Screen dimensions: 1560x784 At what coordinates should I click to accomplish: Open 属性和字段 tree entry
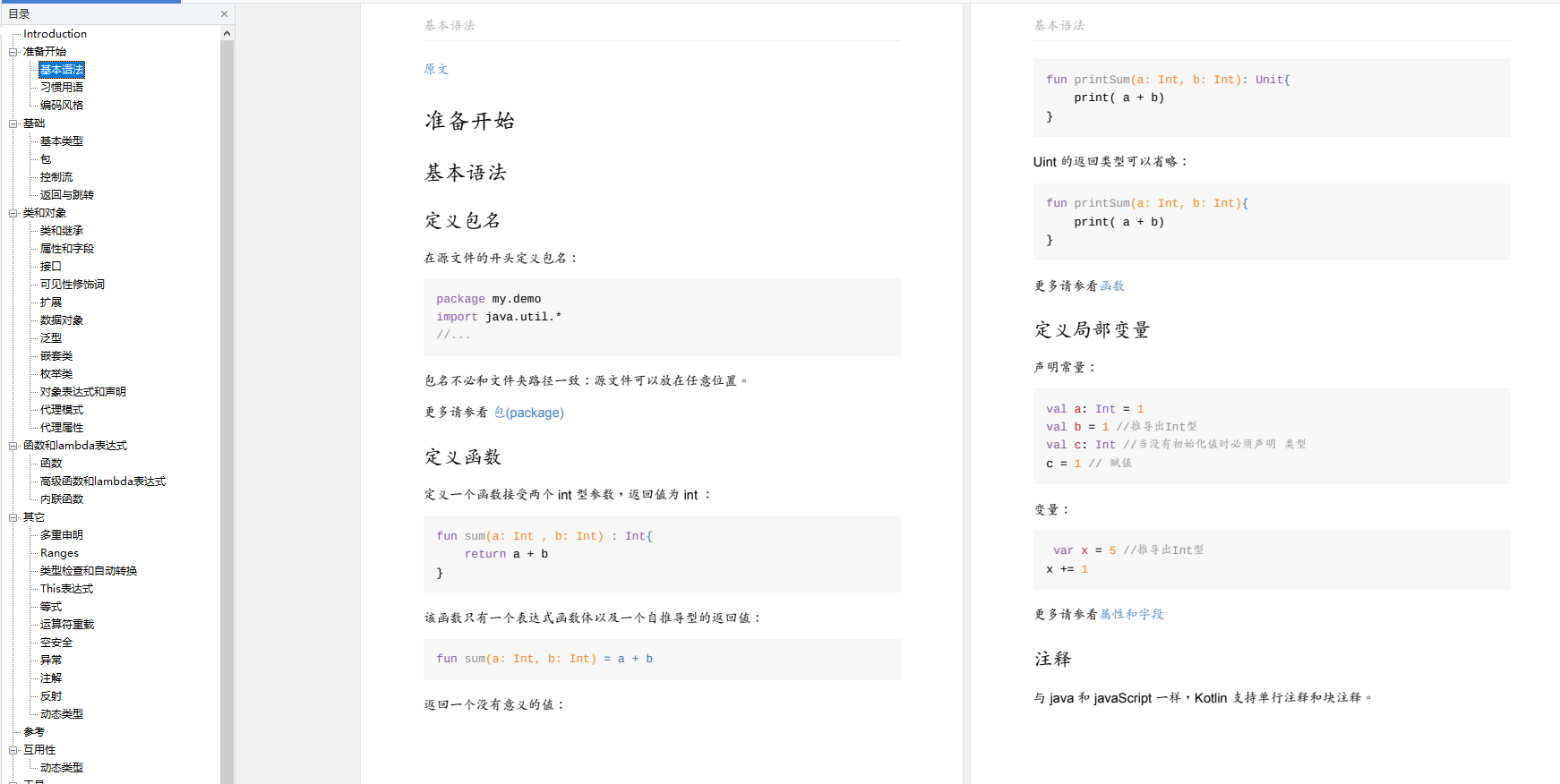[67, 249]
